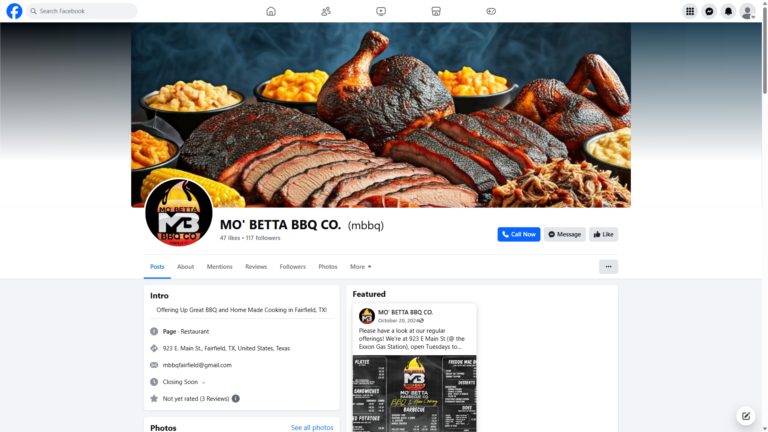Image resolution: width=768 pixels, height=432 pixels.
Task: Open the apps grid menu icon
Action: [x=690, y=11]
